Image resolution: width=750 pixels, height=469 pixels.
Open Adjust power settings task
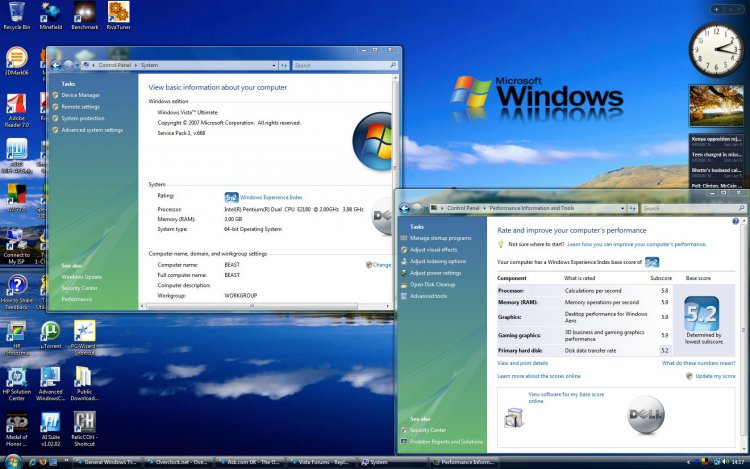435,273
